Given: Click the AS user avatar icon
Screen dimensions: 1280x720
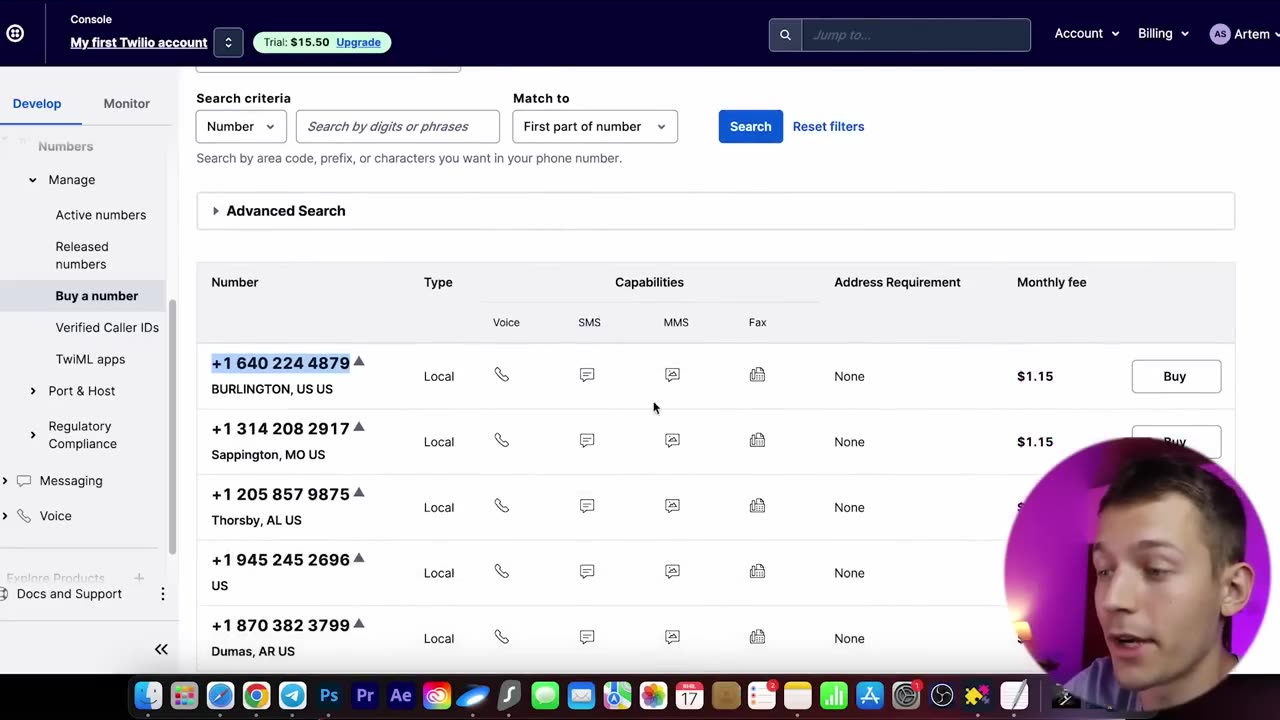Looking at the screenshot, I should pos(1219,34).
